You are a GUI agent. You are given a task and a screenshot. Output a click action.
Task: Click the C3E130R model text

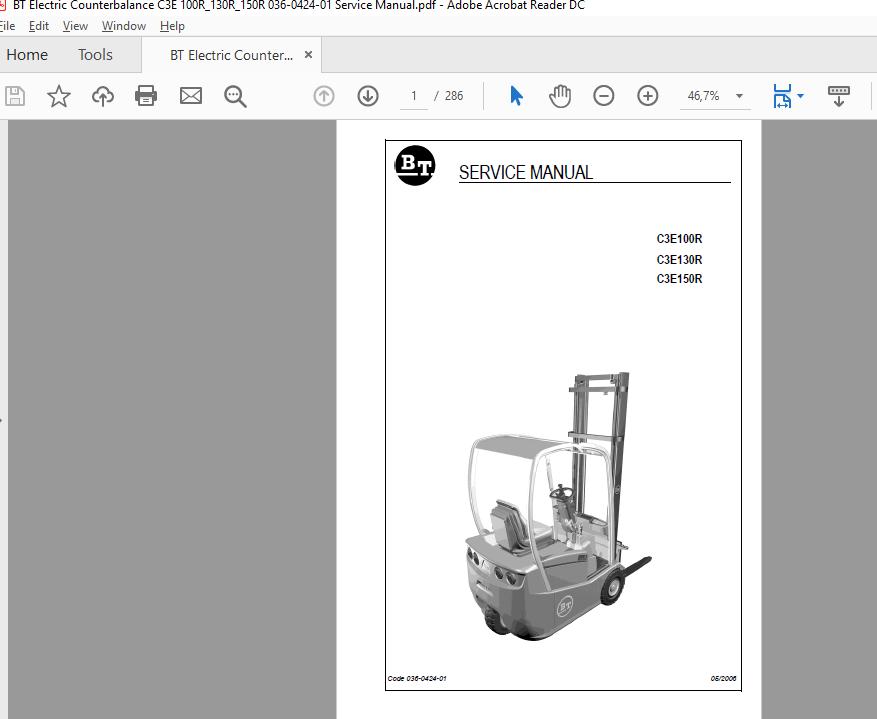click(x=679, y=259)
